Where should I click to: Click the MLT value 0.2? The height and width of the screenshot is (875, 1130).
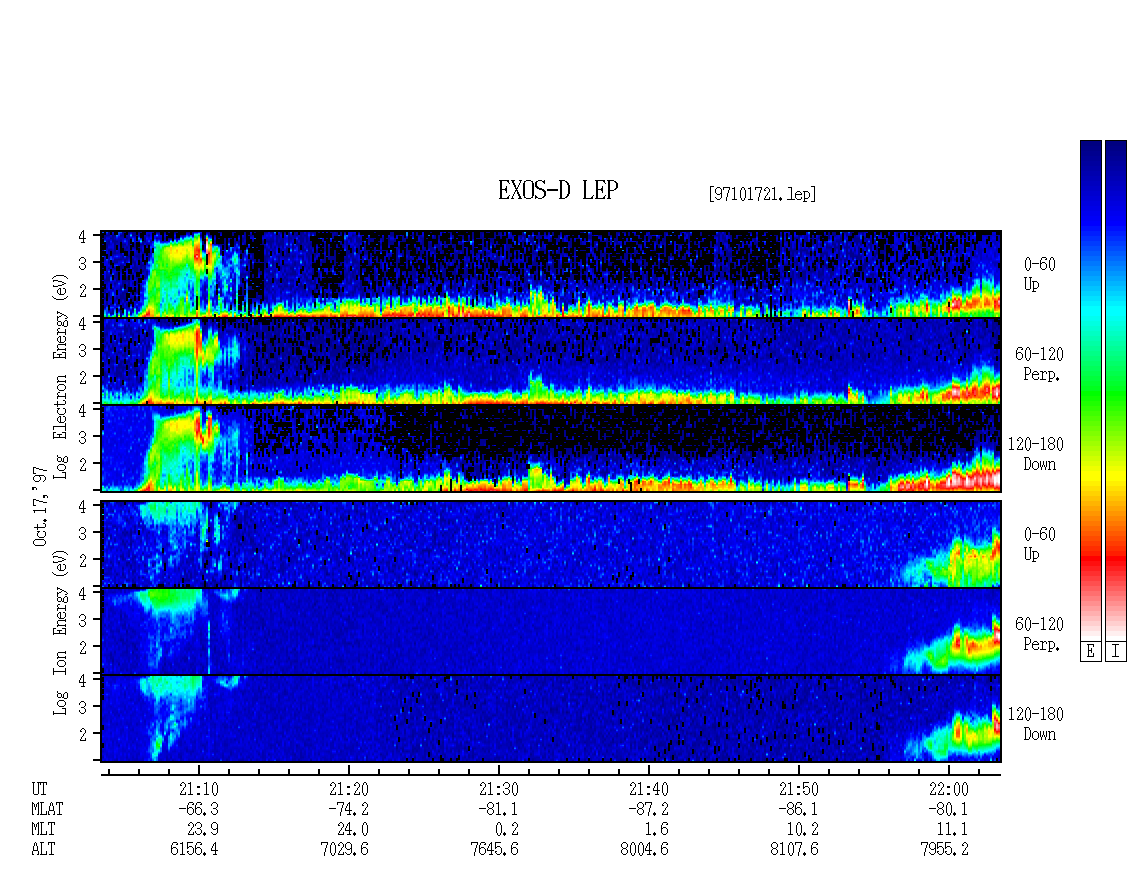pyautogui.click(x=505, y=830)
